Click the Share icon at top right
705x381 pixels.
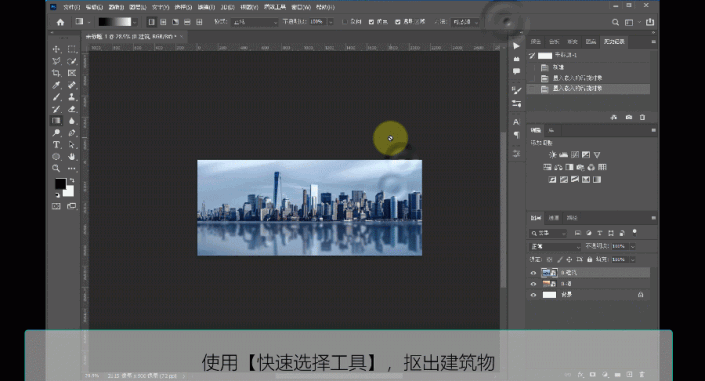click(650, 22)
